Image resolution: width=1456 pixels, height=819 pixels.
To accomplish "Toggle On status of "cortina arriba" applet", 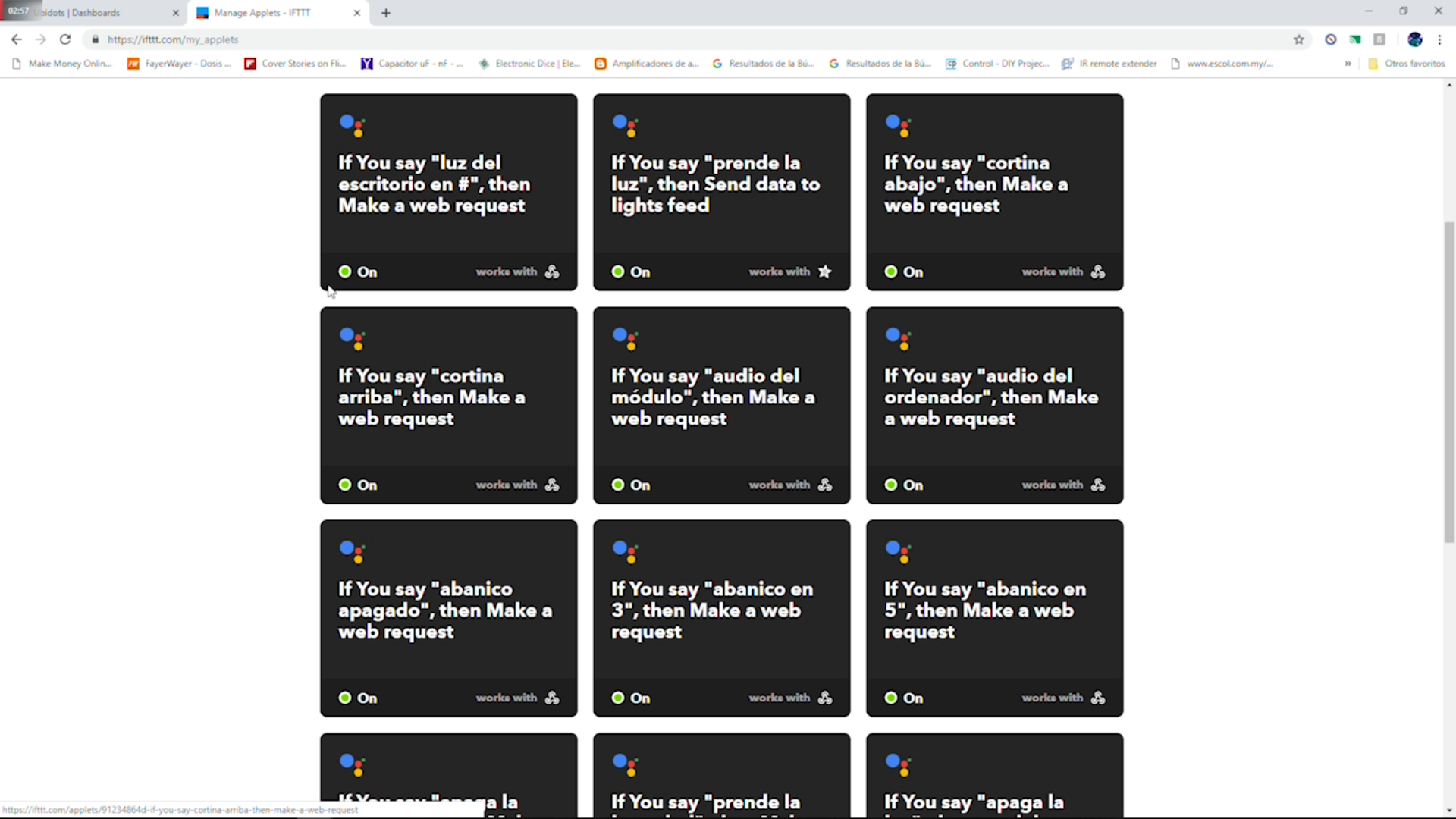I will coord(358,485).
